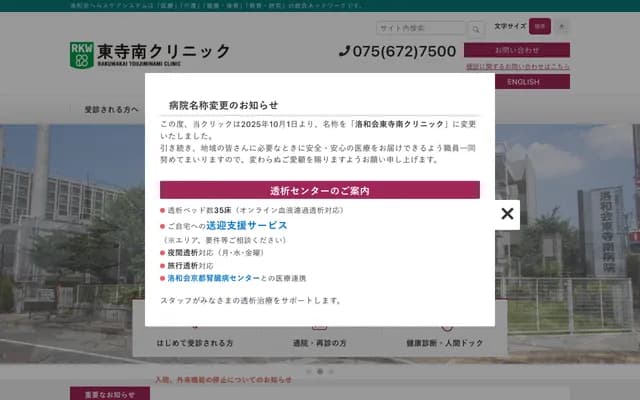
Task: Click the RKW 東寺南クリニック logo
Action: tap(150, 54)
